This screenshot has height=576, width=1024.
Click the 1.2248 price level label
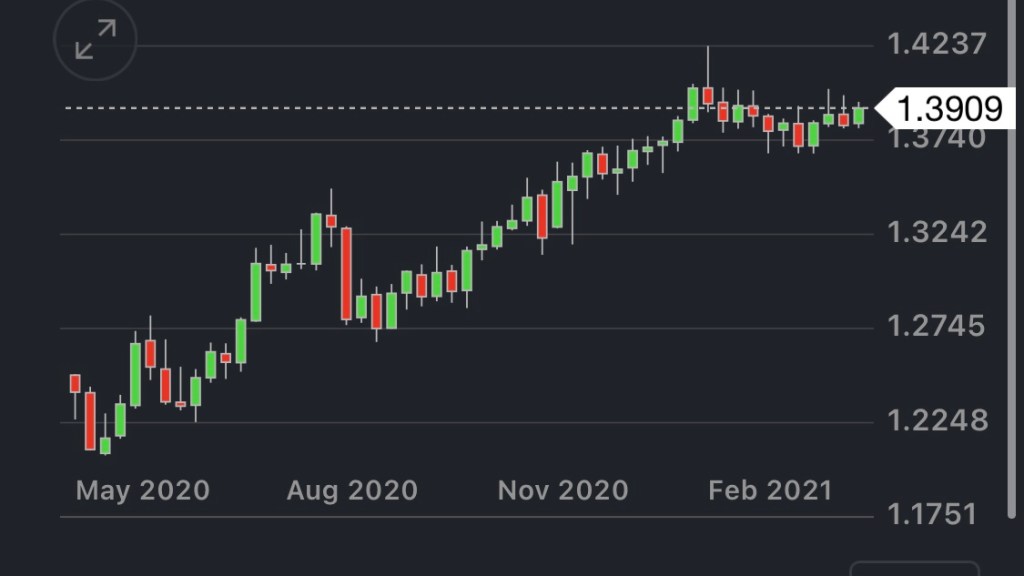[x=937, y=421]
